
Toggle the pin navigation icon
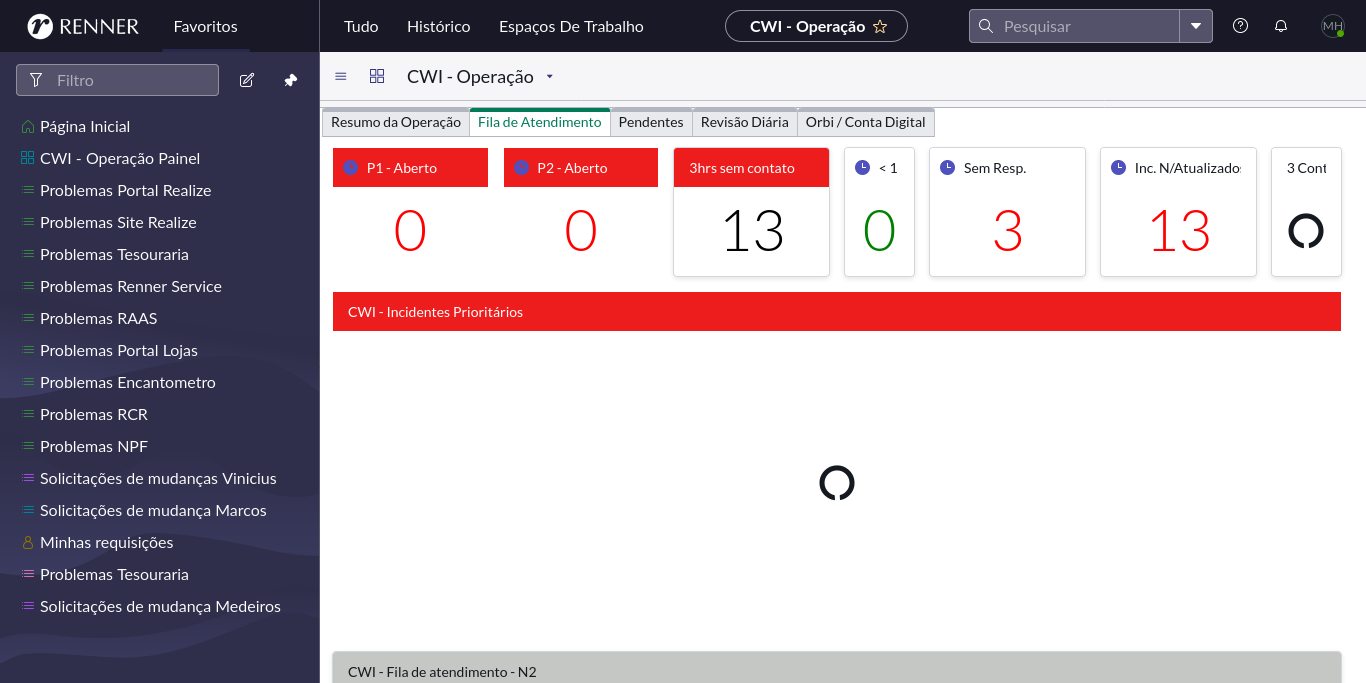click(291, 80)
